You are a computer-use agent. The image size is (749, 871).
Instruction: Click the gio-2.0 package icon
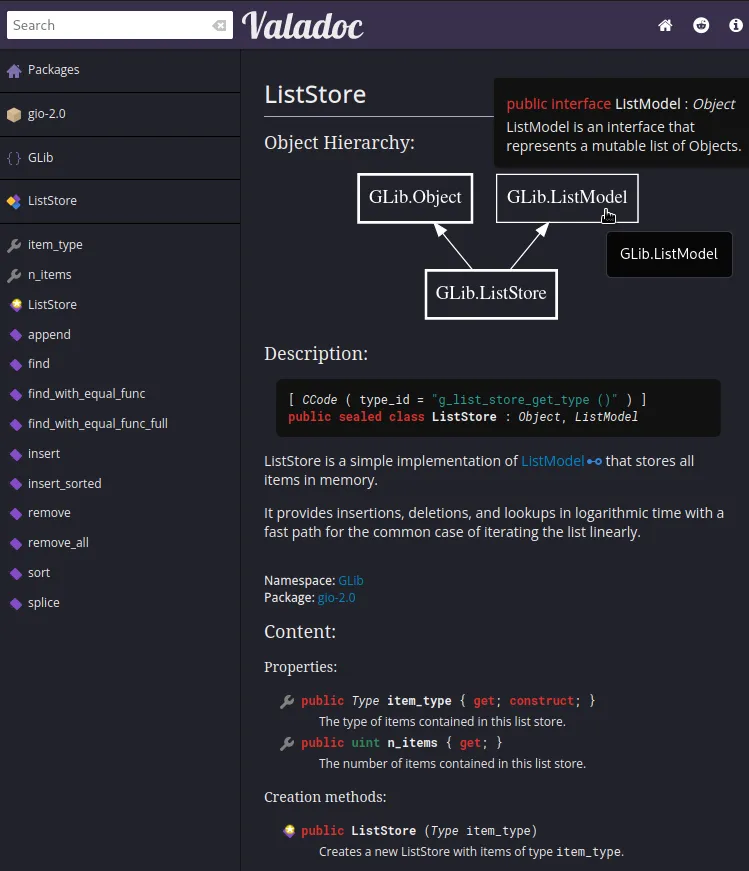[x=14, y=114]
